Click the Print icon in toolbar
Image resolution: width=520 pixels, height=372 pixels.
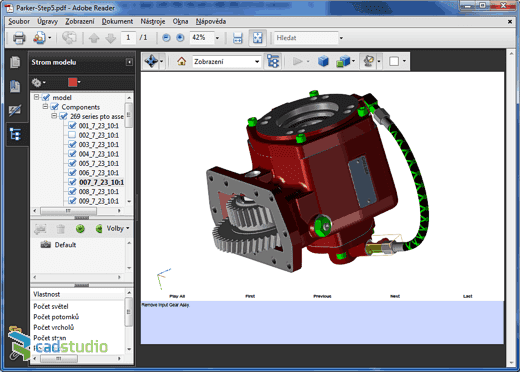(19, 38)
